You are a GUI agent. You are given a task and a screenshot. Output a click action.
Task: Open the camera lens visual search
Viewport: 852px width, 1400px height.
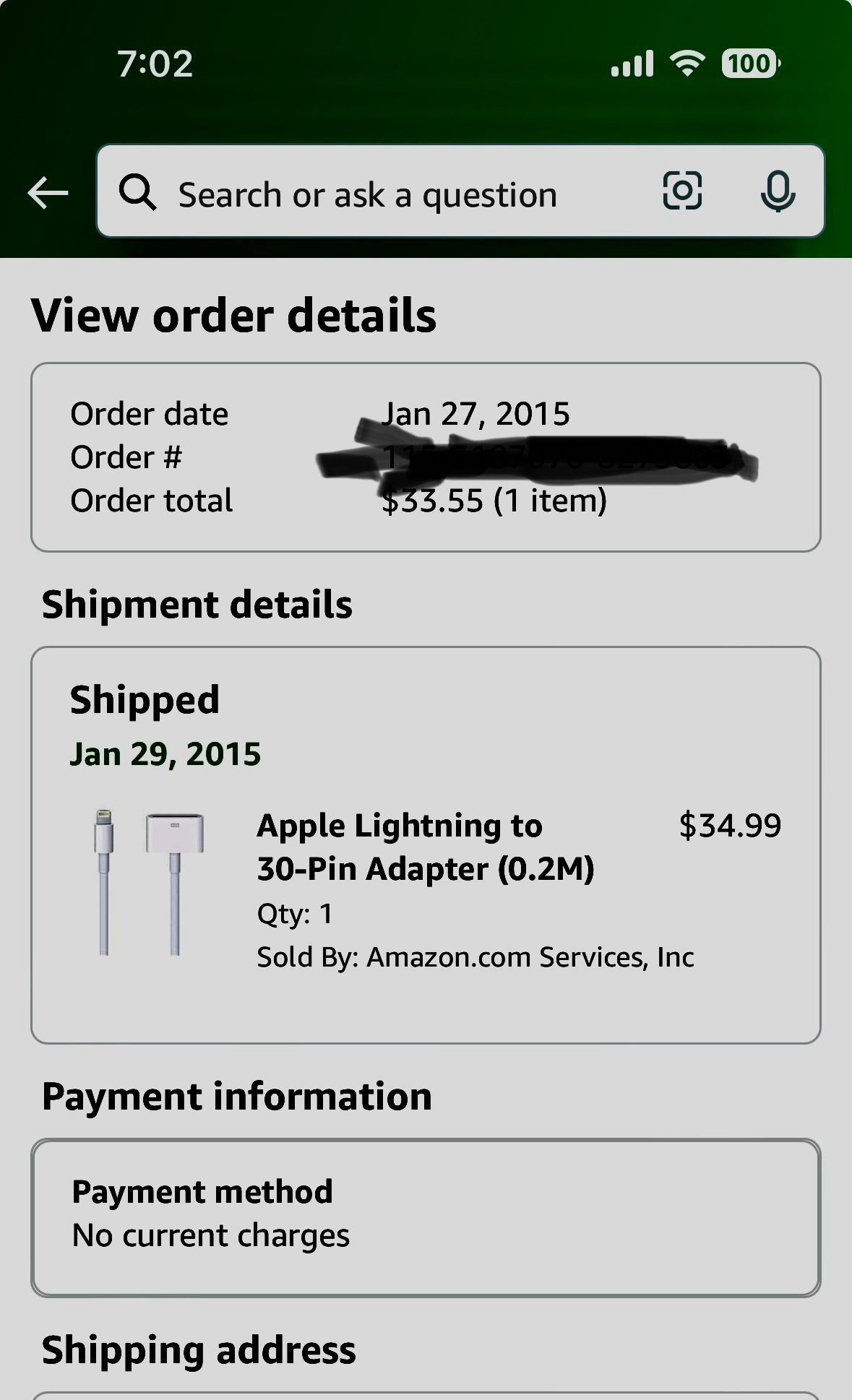682,191
